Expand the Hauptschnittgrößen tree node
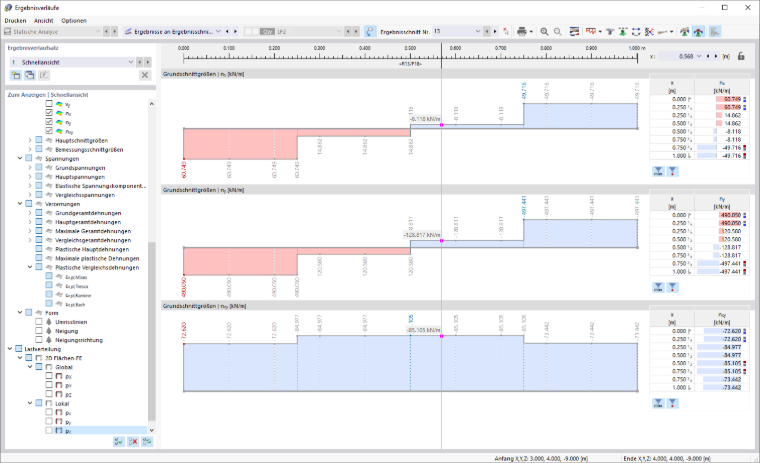Image resolution: width=760 pixels, height=463 pixels. click(x=30, y=140)
